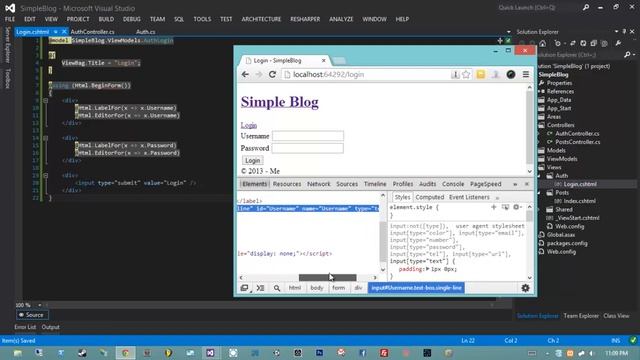Open PostsController.cs in Solution Explorer
Viewport: 640px width, 360px height.
(577, 142)
